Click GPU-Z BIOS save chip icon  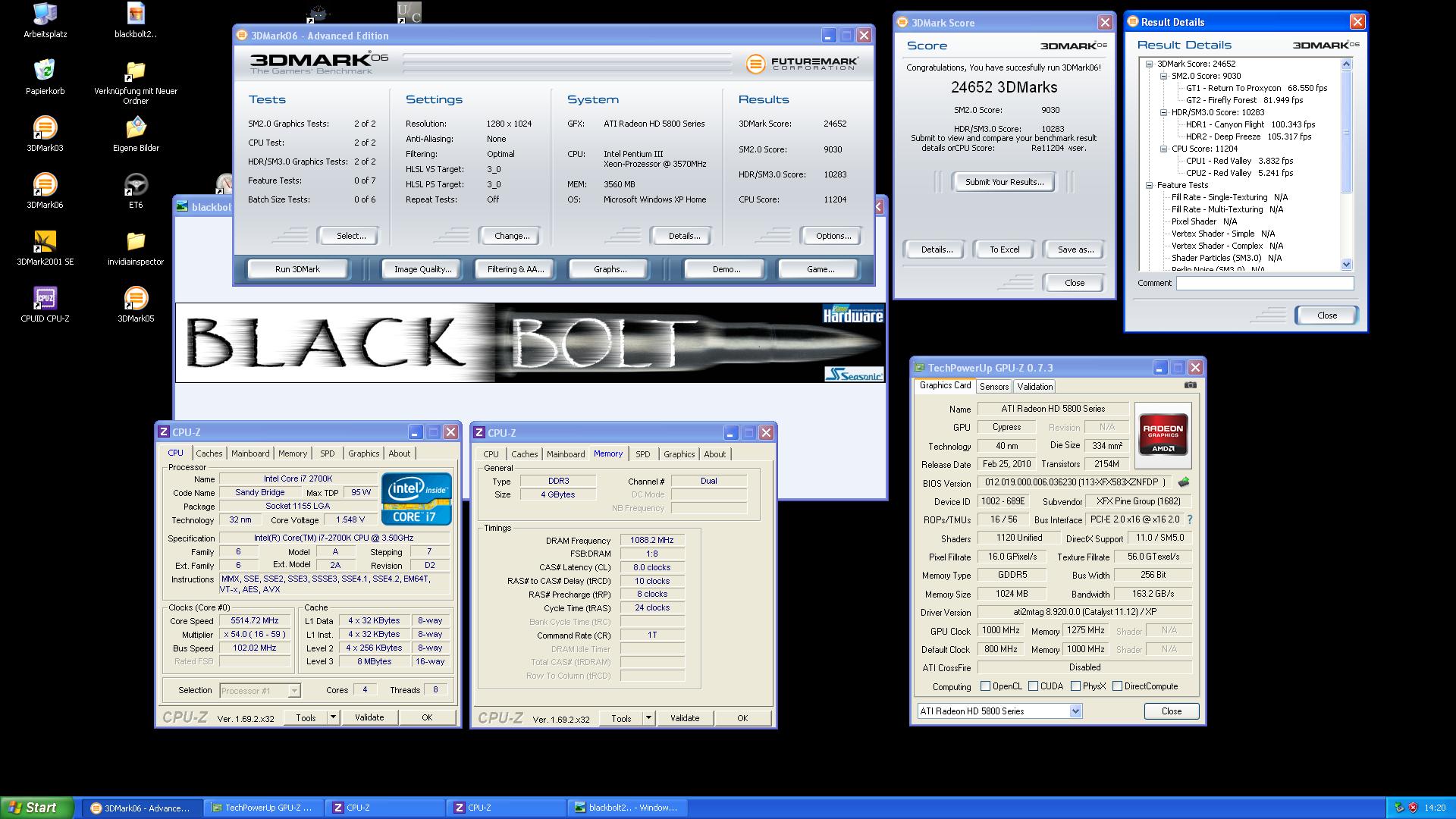coord(1184,482)
